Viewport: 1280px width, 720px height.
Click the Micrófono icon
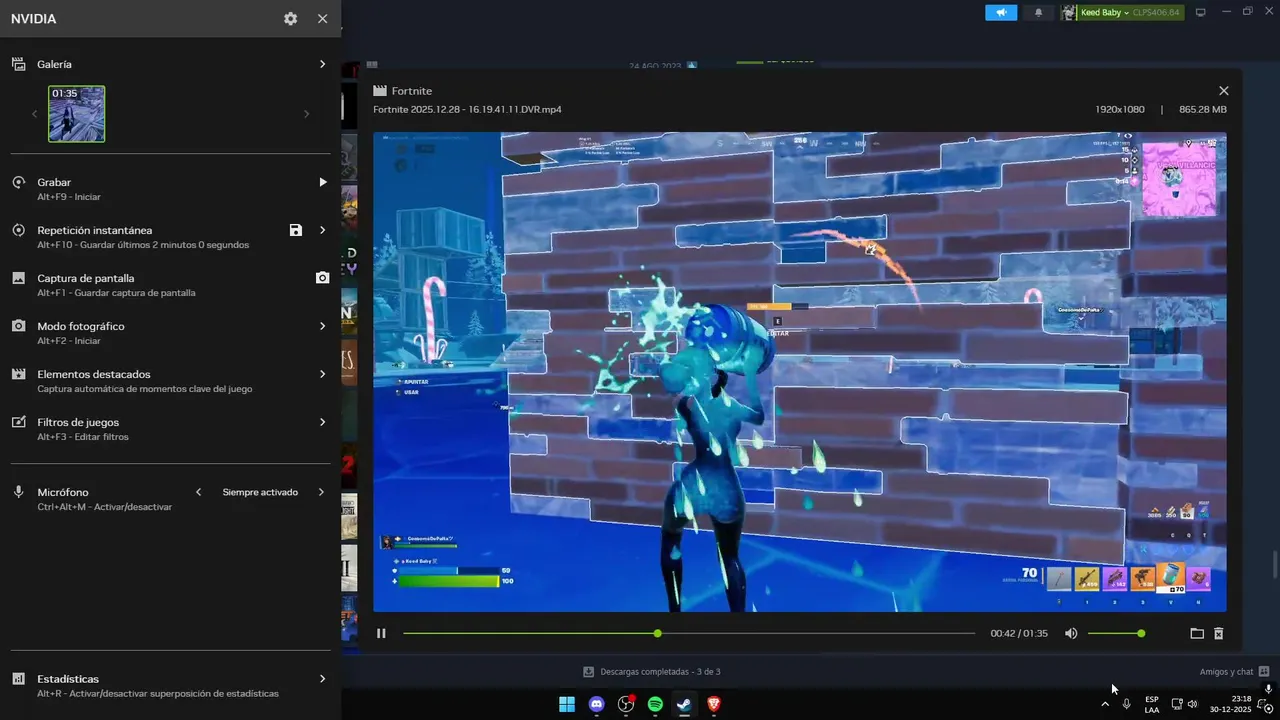[18, 492]
